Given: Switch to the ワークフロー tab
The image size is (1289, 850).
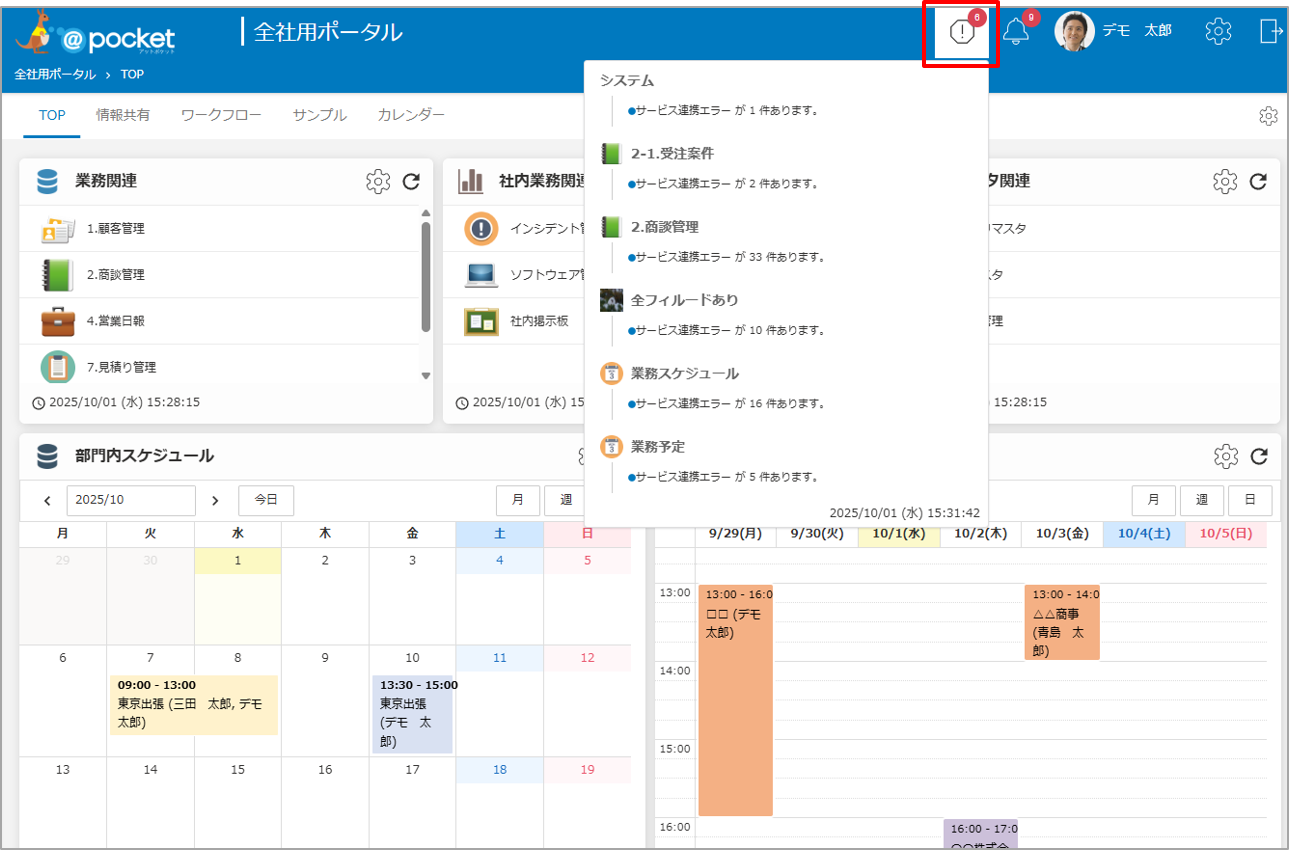Looking at the screenshot, I should click(x=221, y=115).
